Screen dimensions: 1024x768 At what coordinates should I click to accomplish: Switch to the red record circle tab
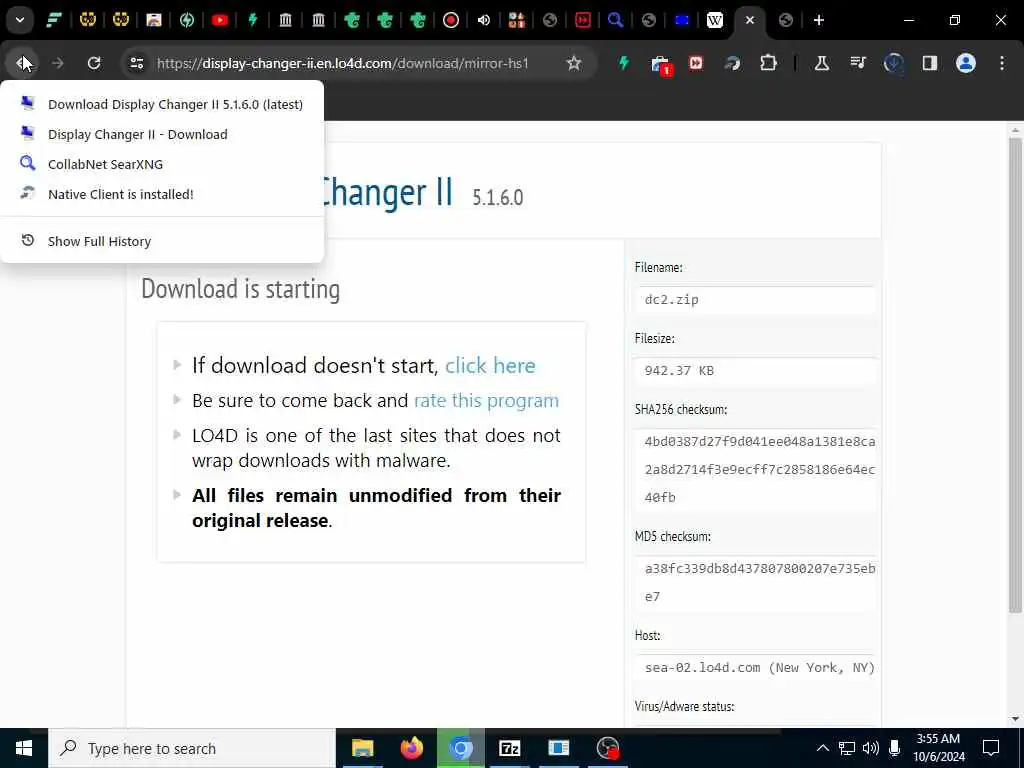coord(451,20)
